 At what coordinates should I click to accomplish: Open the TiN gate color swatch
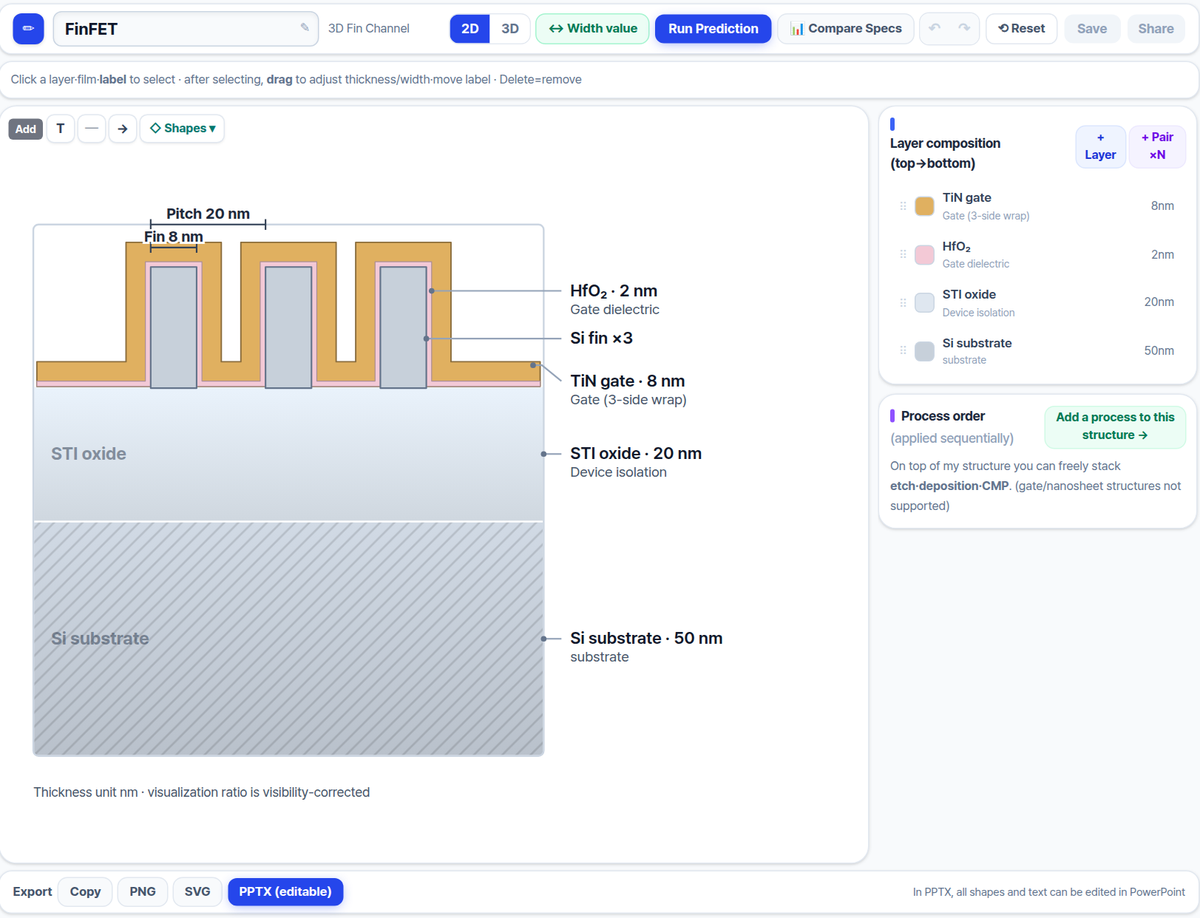point(925,206)
